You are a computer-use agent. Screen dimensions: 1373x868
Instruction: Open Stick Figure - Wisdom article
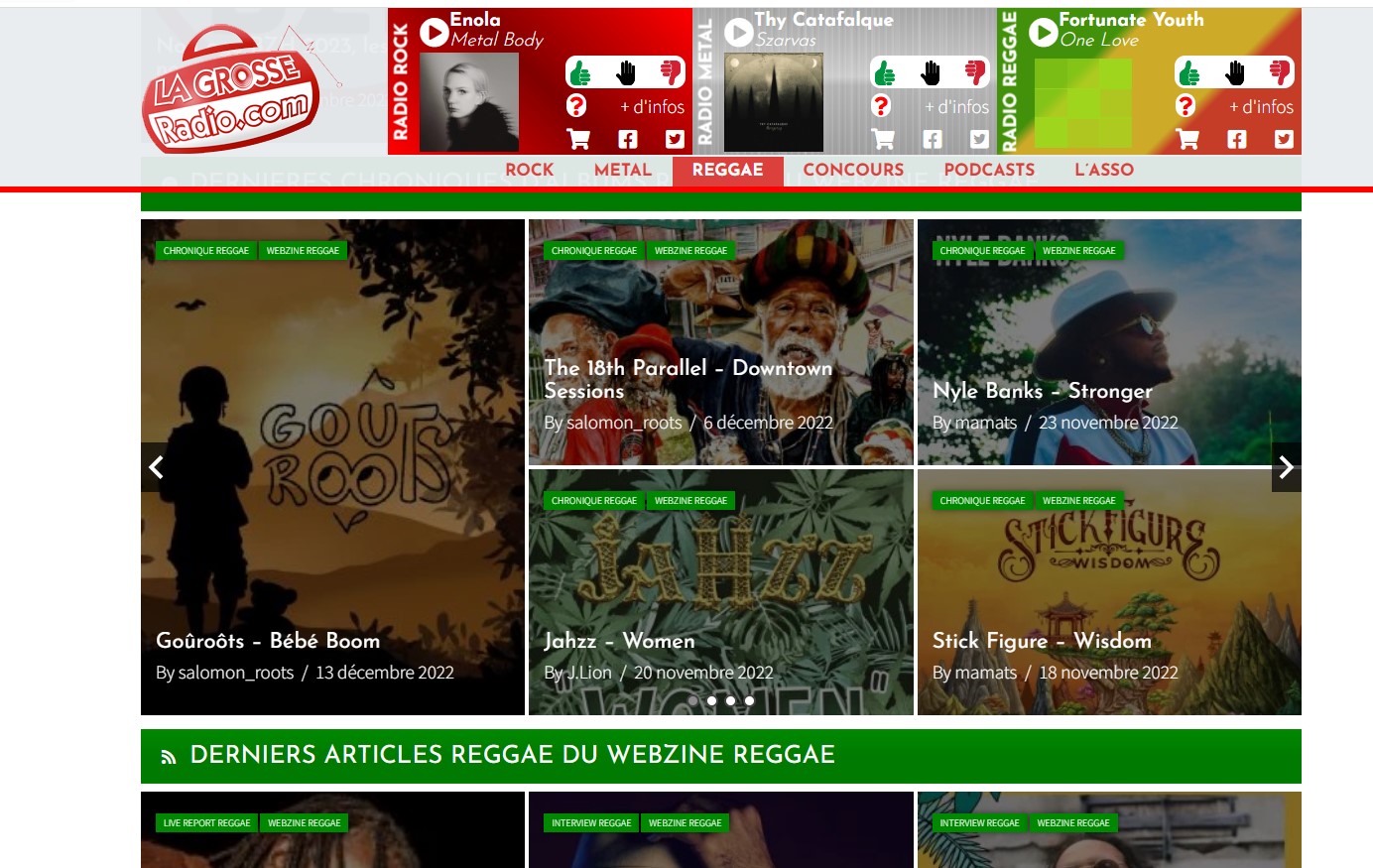(1042, 641)
